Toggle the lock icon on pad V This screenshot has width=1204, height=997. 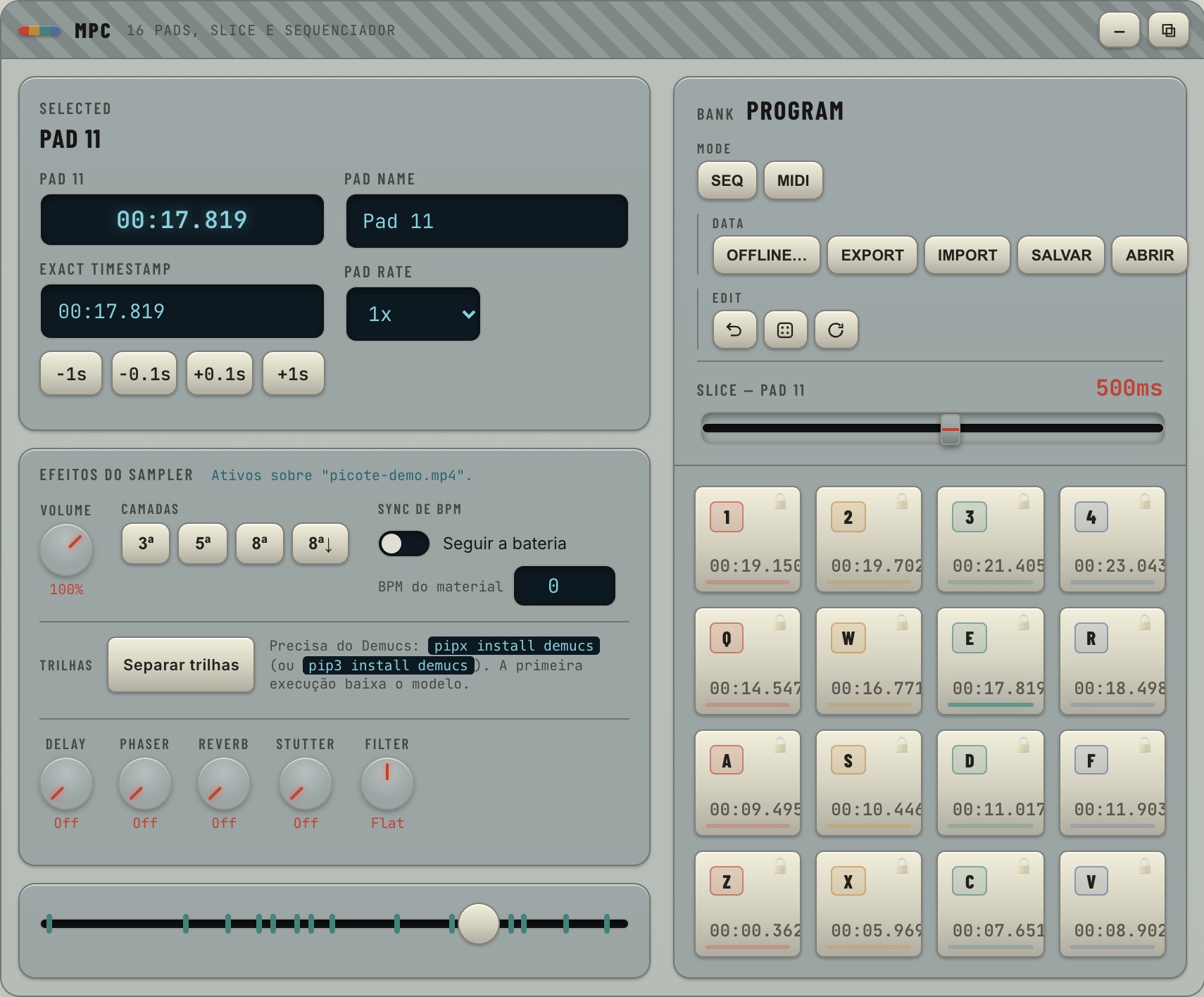click(x=1145, y=866)
